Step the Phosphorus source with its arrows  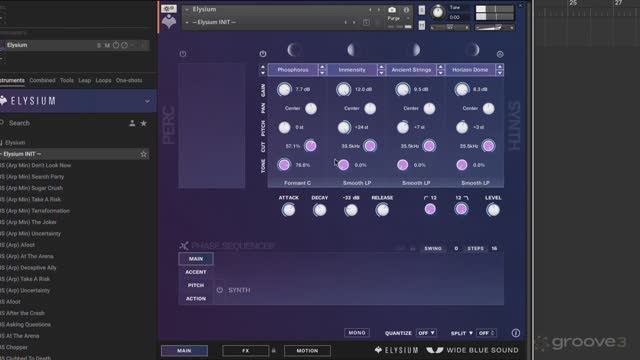(322, 70)
